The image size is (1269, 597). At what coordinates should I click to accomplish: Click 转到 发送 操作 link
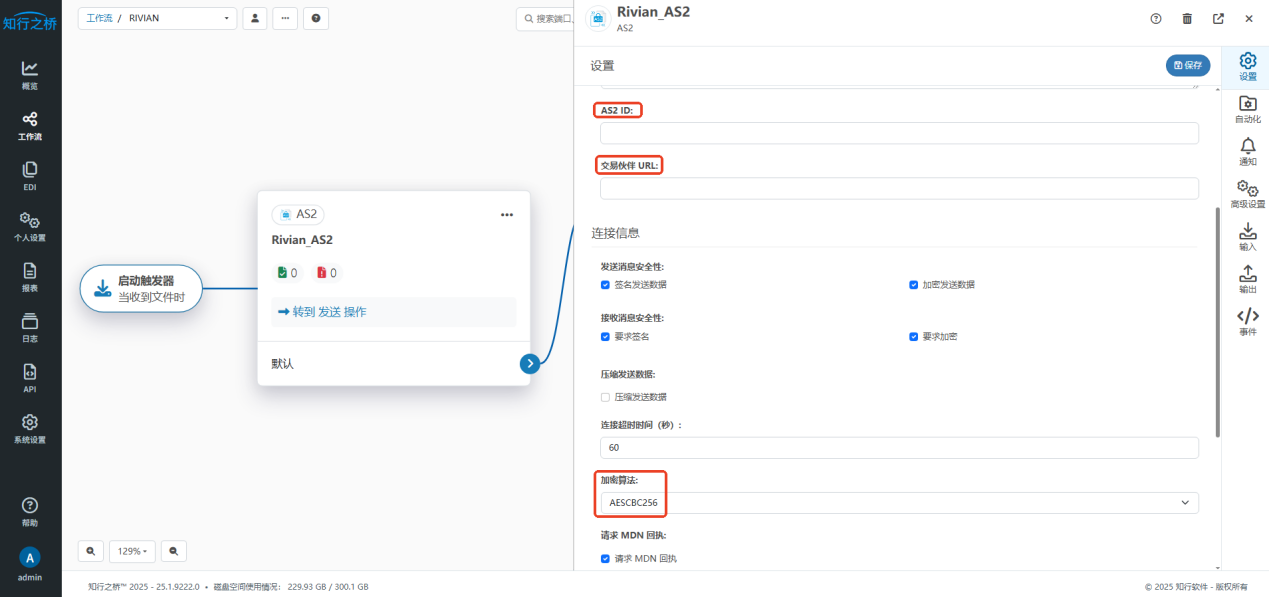click(322, 312)
